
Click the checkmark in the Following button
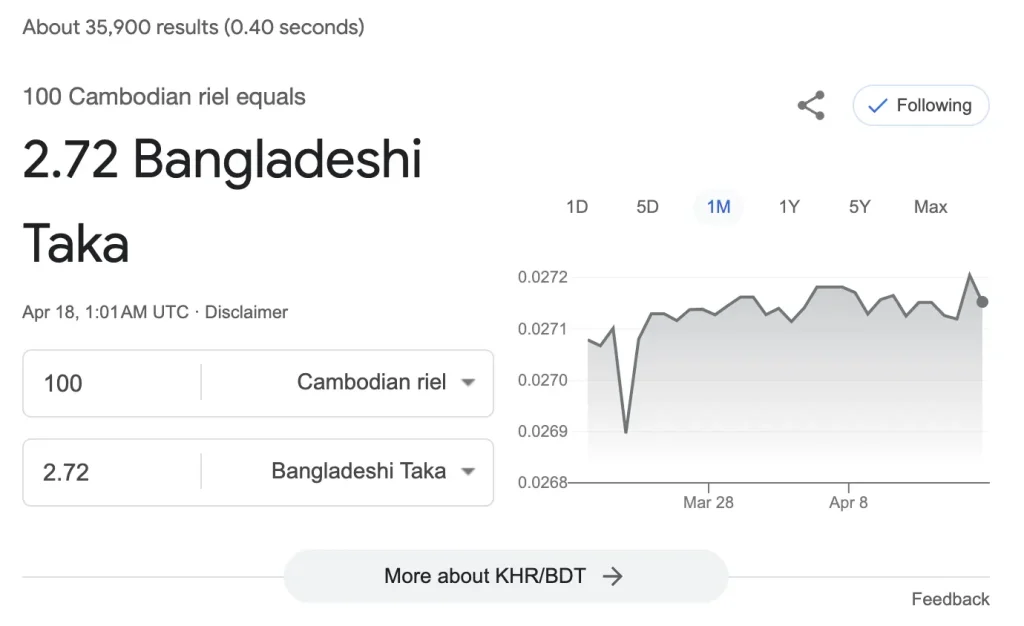point(877,105)
